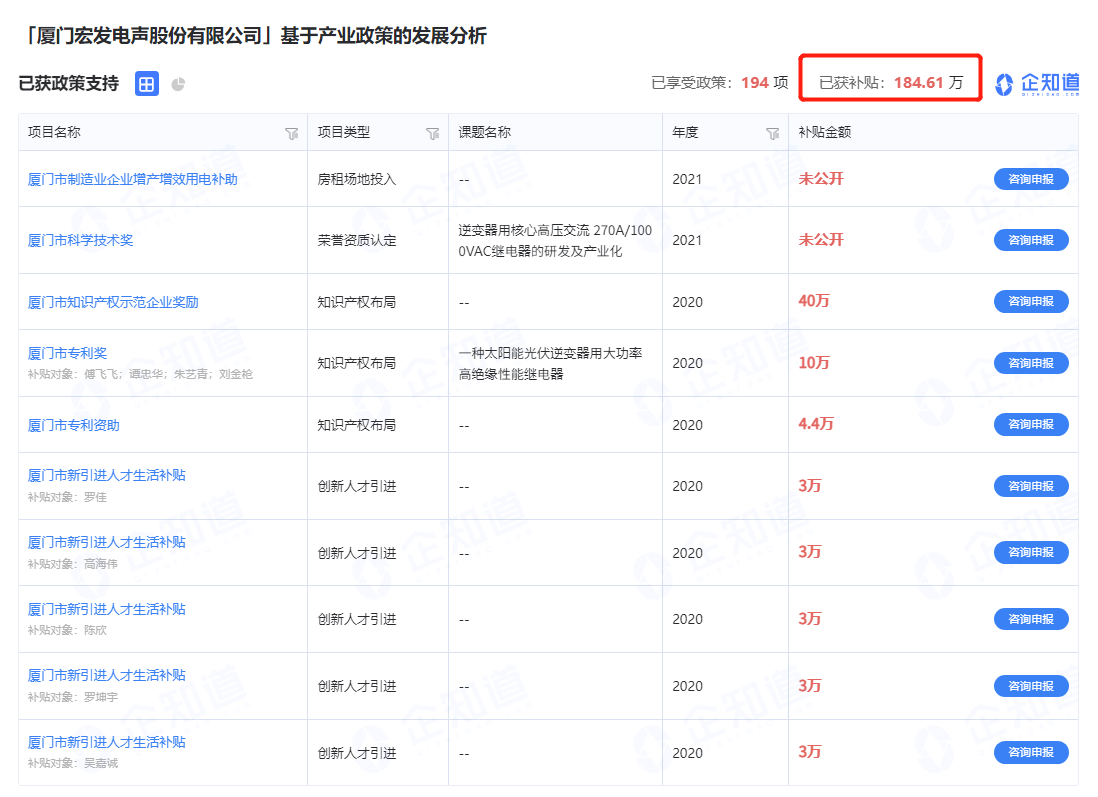The width and height of the screenshot is (1098, 797).
Task: Open the 厦门市制造业企业增产增效用电补助 link
Action: pos(132,179)
